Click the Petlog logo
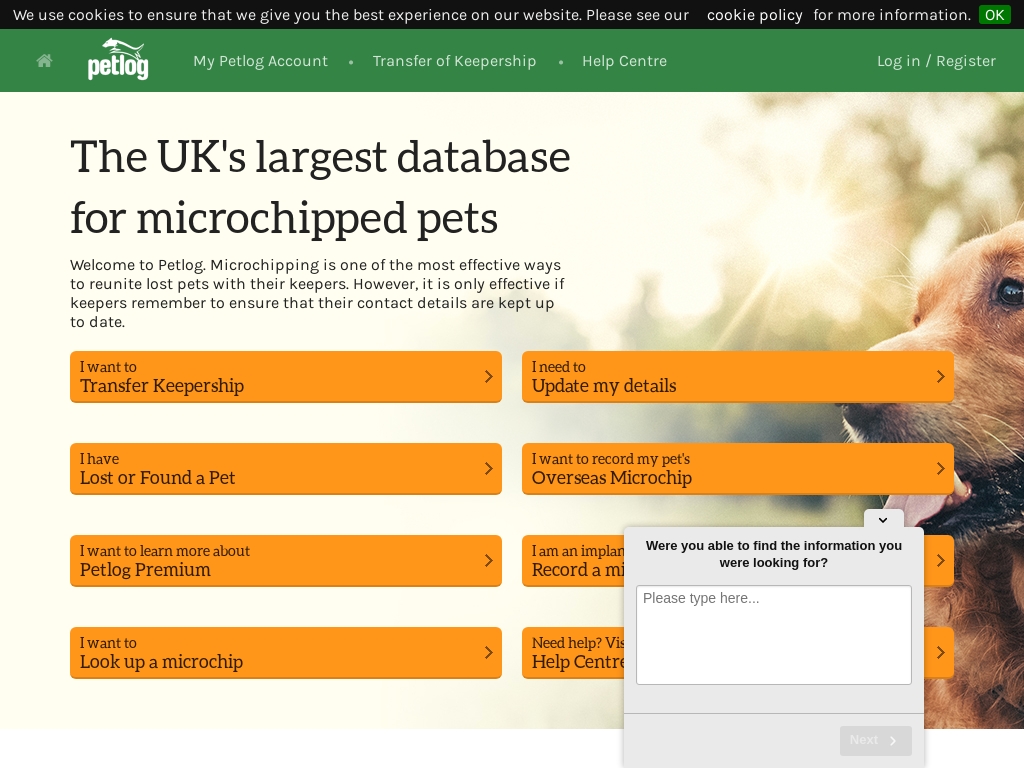Image resolution: width=1024 pixels, height=768 pixels. [x=118, y=59]
